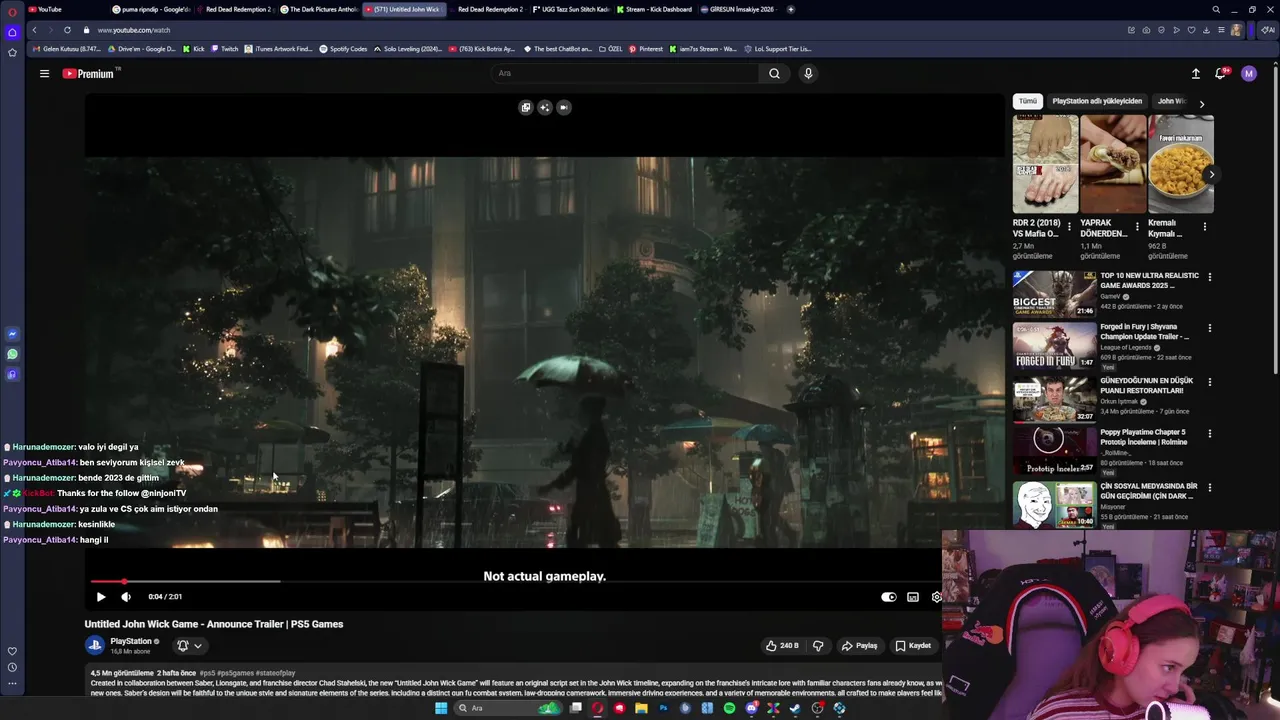Open options for the GÜNEYDOĞU'NUN video
This screenshot has width=1280, height=720.
pyautogui.click(x=1209, y=382)
